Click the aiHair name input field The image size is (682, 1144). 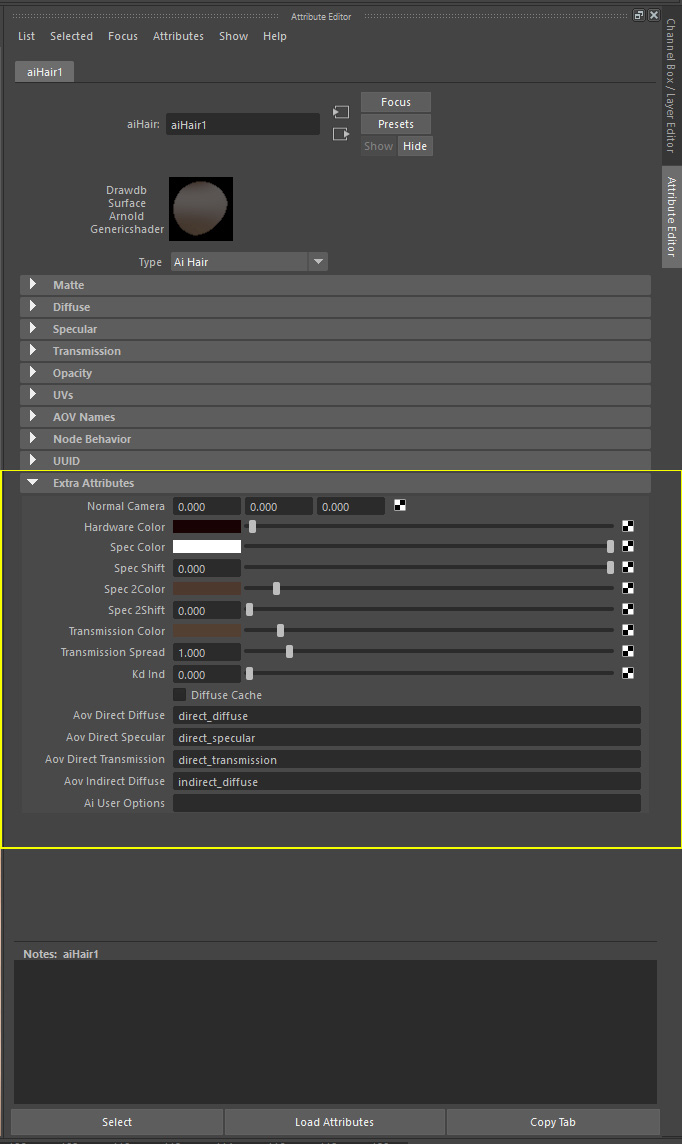tap(243, 125)
